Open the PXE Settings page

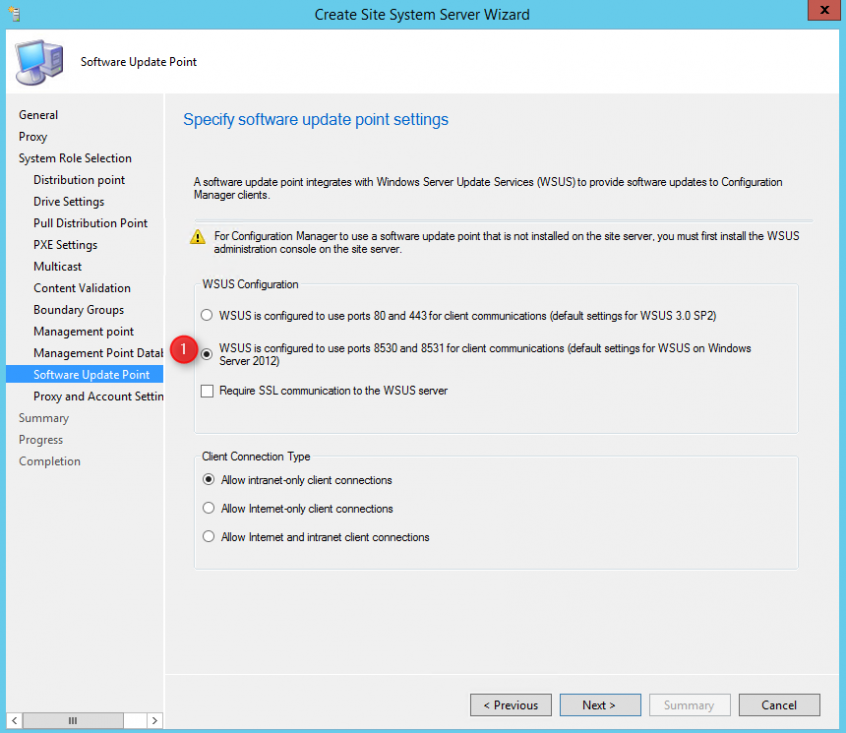pos(65,244)
